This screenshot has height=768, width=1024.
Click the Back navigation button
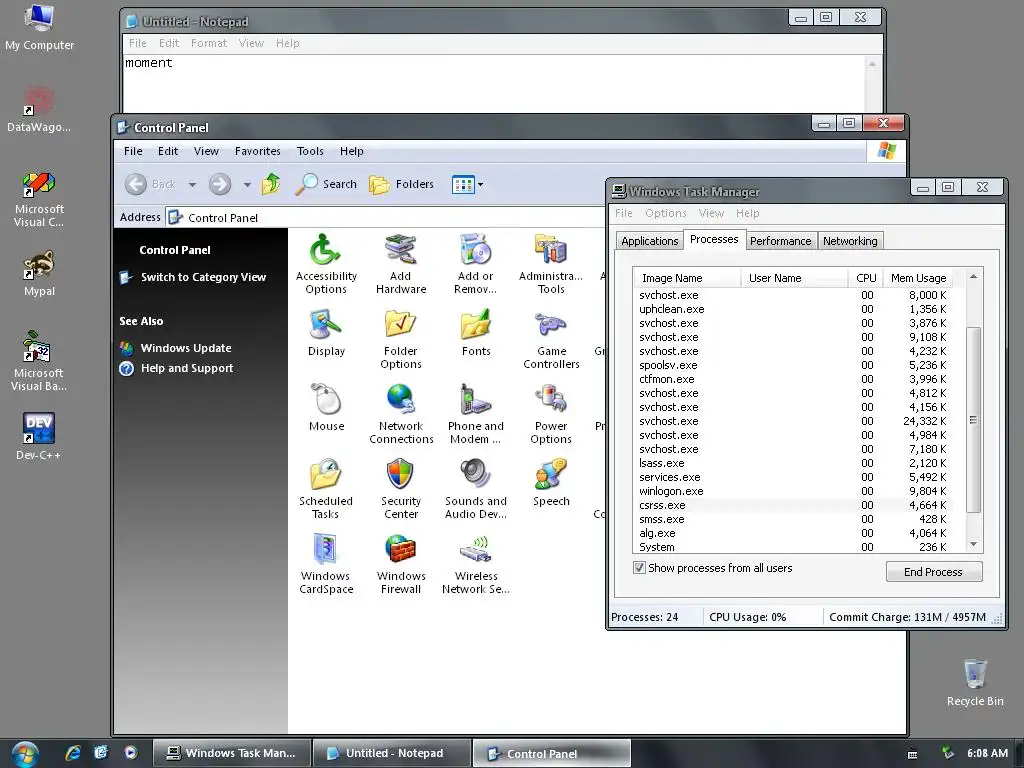(151, 184)
